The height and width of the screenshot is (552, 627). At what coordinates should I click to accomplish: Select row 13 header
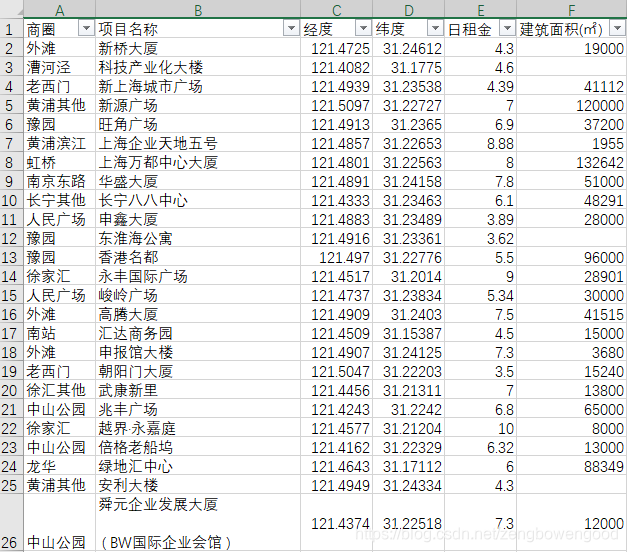point(12,257)
